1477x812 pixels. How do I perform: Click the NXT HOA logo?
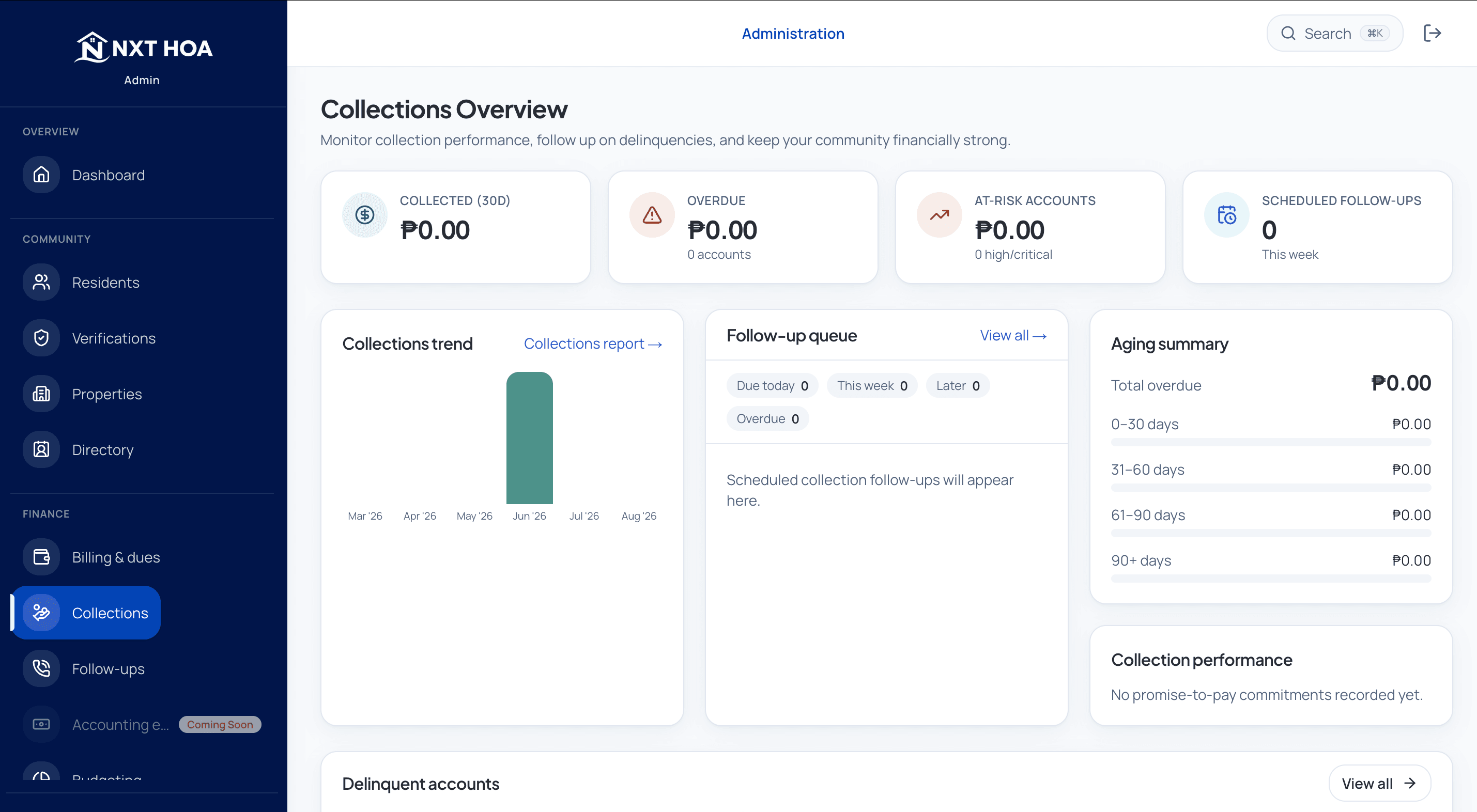point(143,48)
